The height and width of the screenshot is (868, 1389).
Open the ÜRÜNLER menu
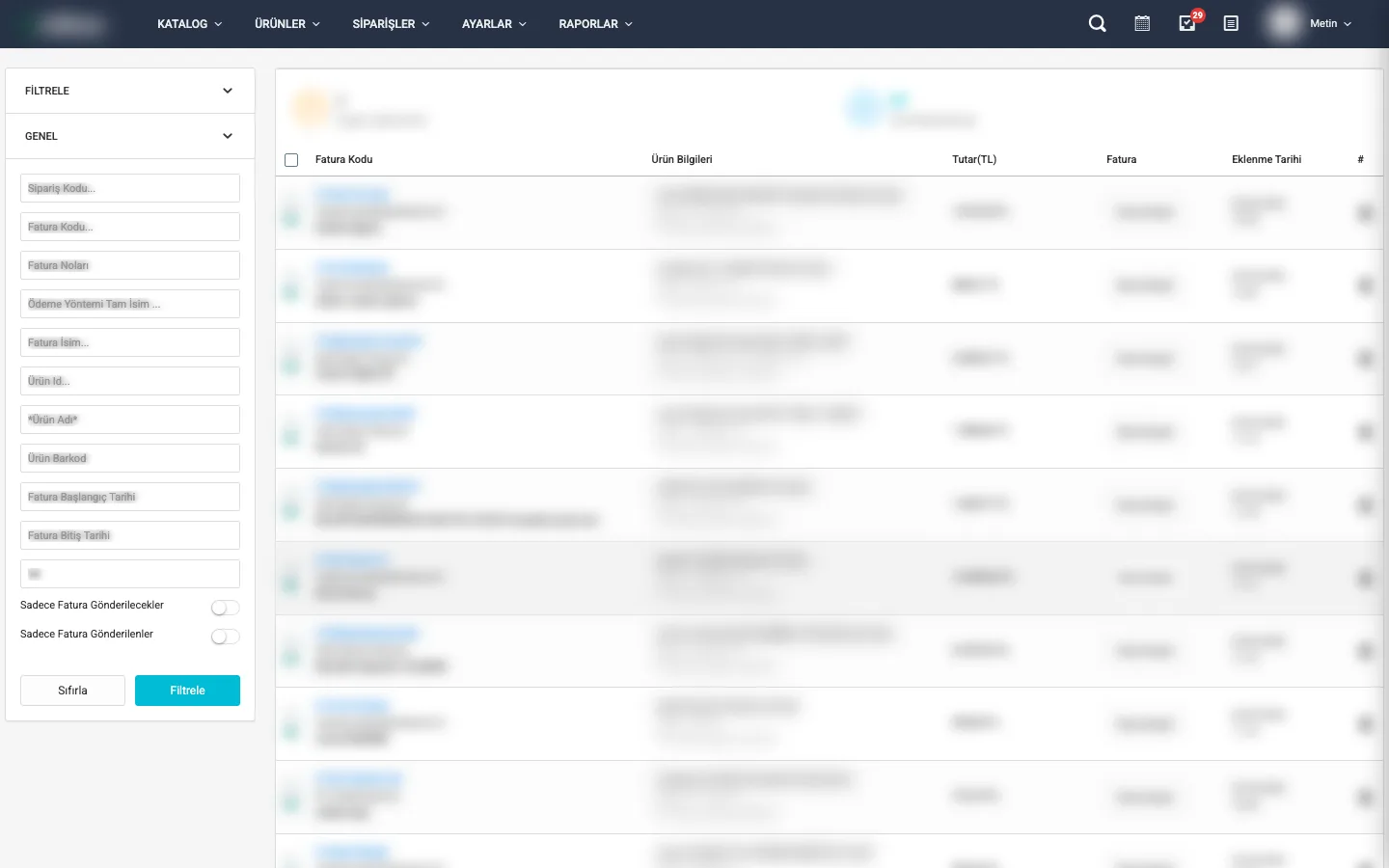click(286, 24)
